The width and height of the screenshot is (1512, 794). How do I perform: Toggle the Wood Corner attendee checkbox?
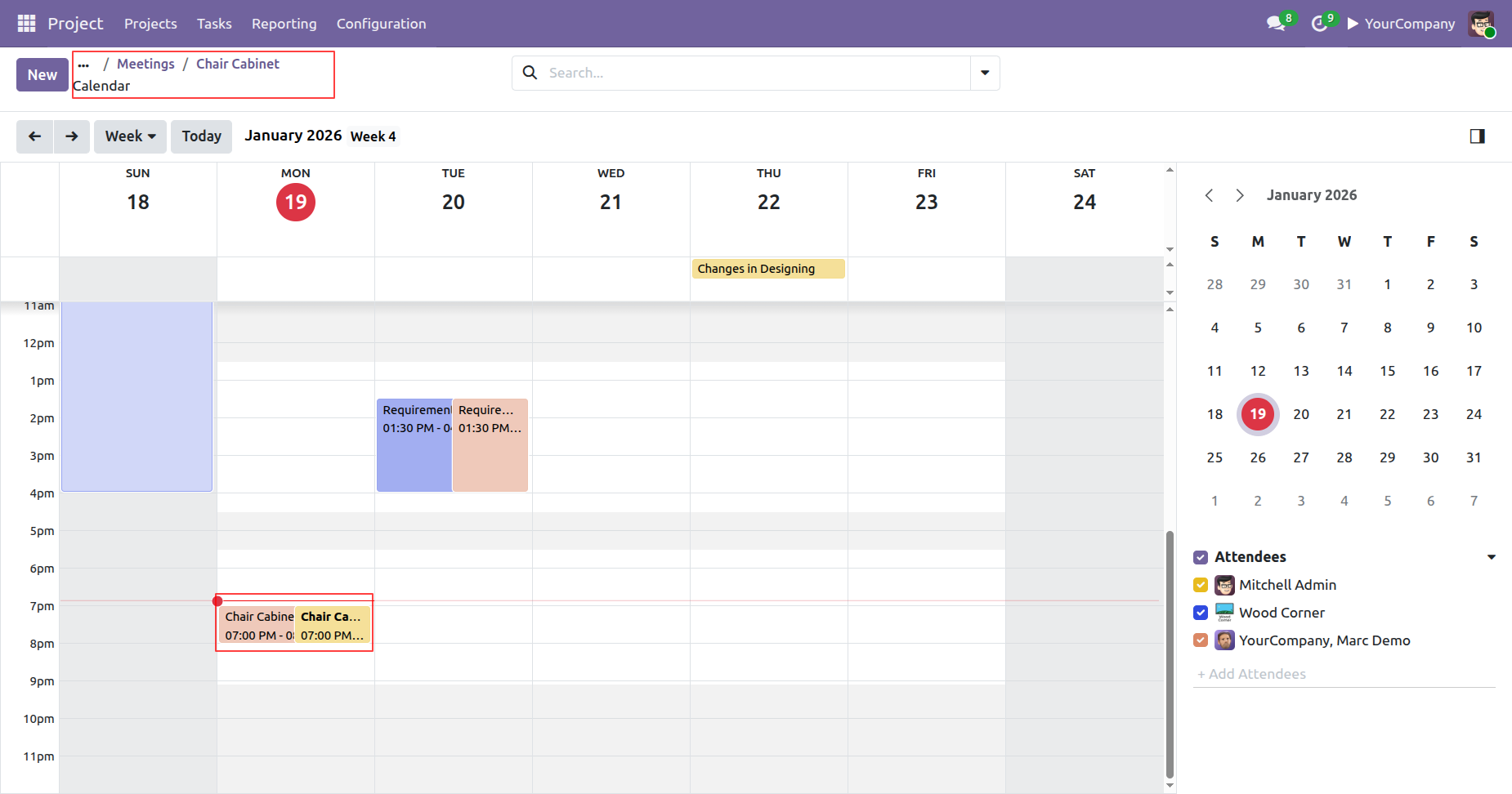click(x=1201, y=613)
